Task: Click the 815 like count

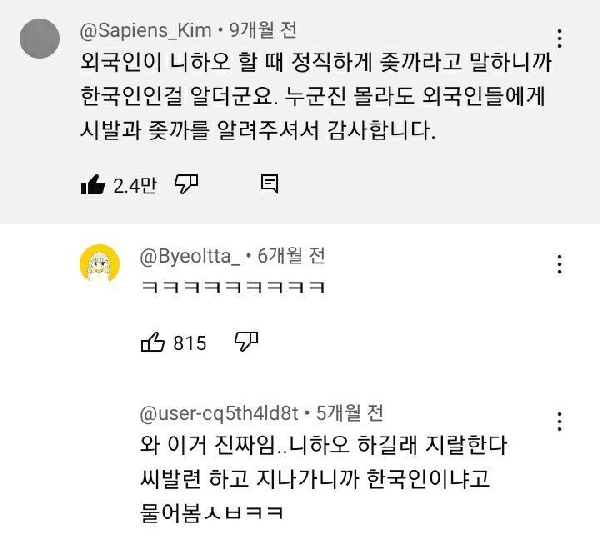Action: pos(190,344)
